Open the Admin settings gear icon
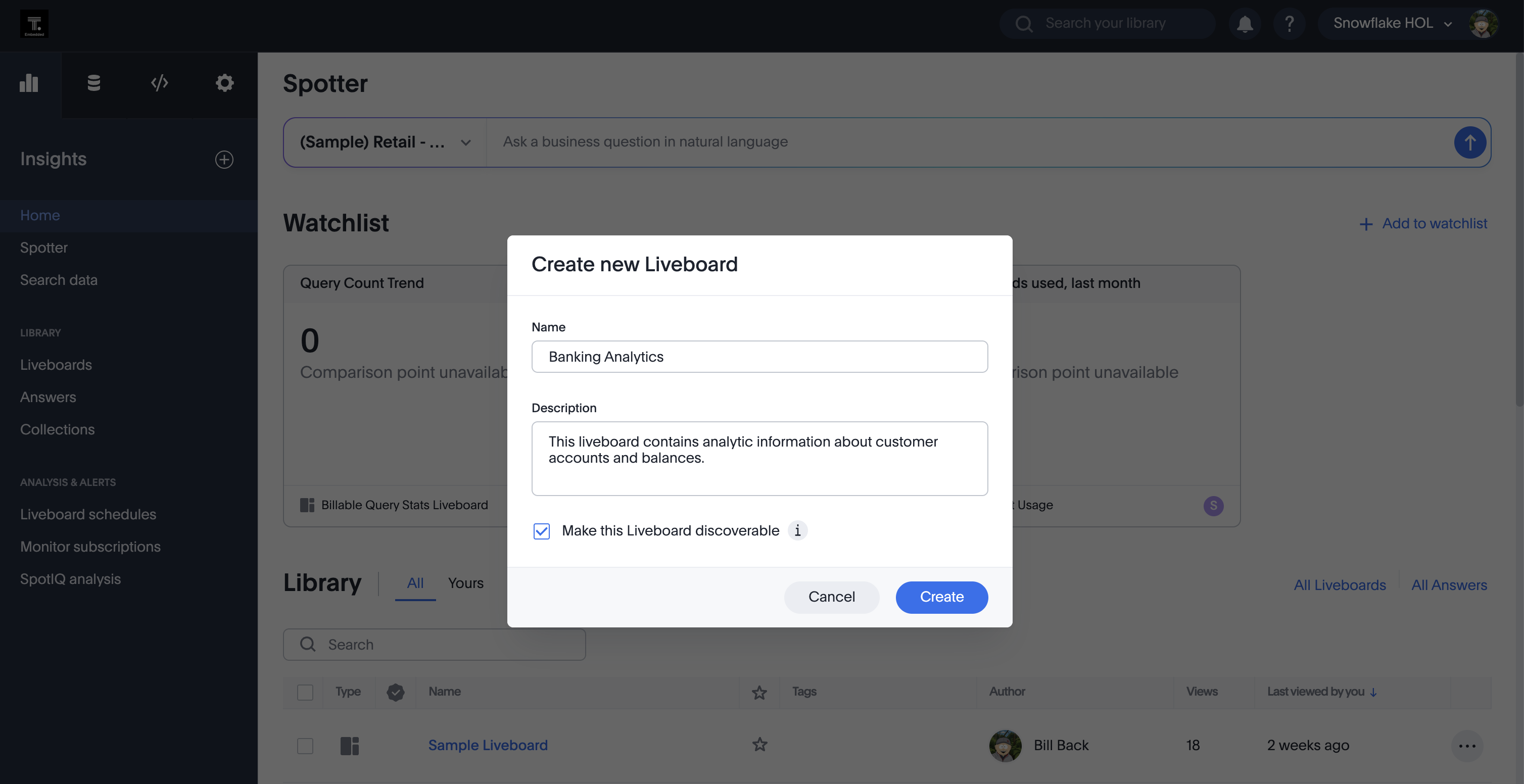The image size is (1524, 784). (x=224, y=83)
